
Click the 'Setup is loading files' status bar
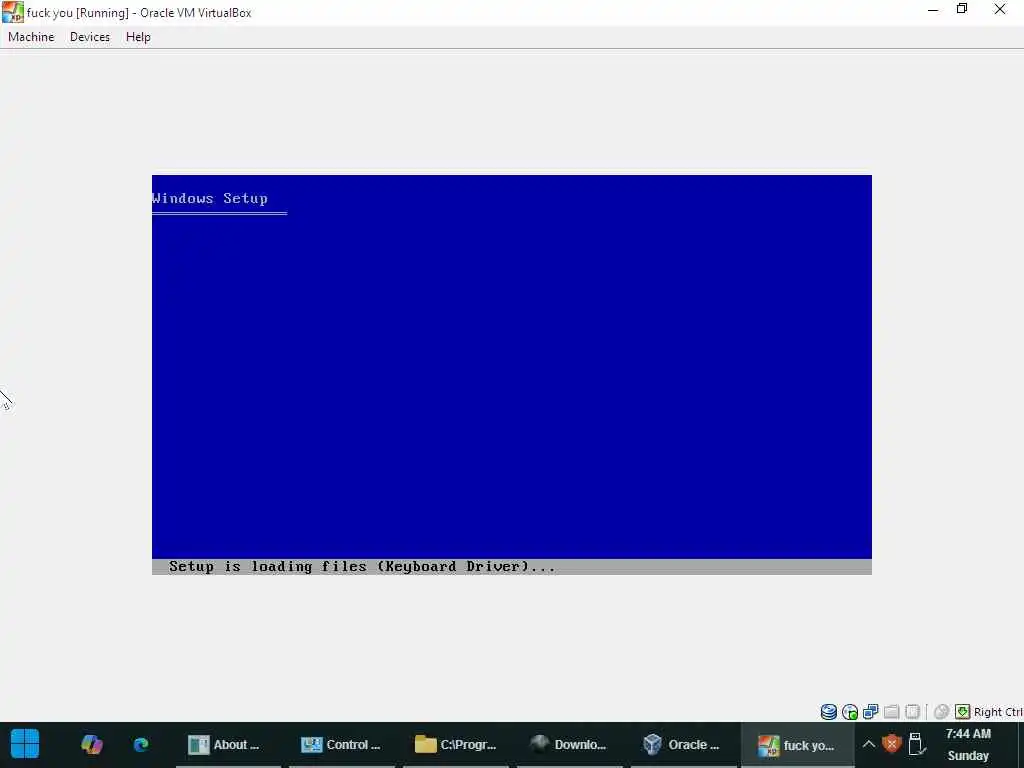[511, 567]
